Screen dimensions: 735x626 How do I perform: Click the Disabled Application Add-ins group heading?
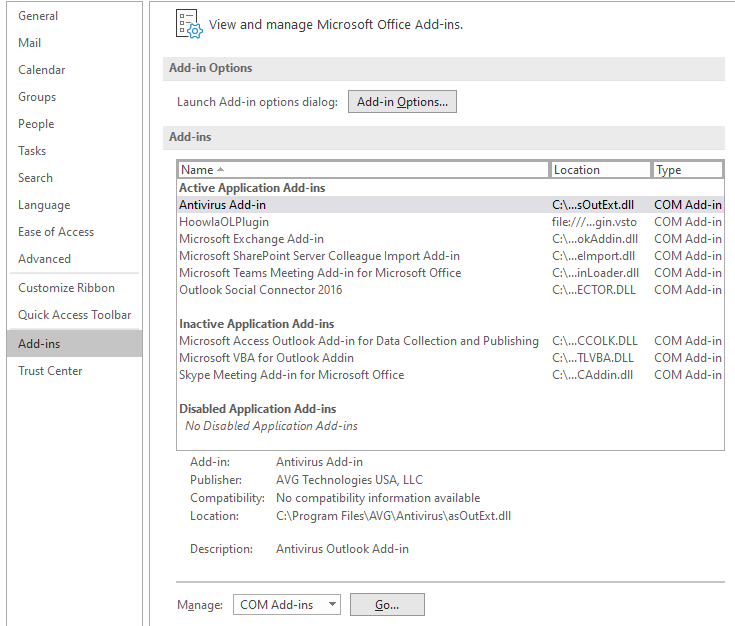[x=257, y=409]
